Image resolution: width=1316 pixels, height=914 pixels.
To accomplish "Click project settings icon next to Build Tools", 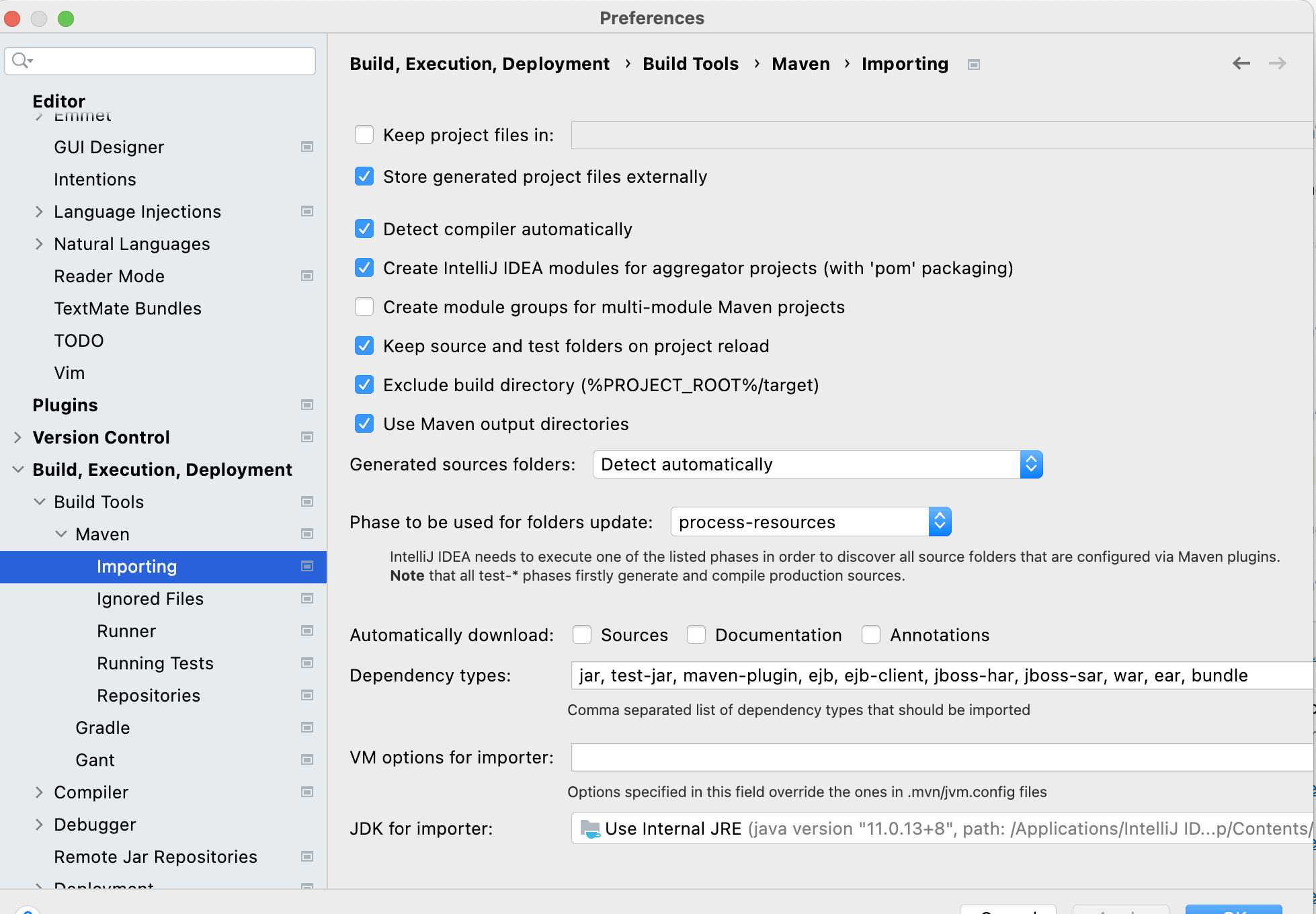I will 307,501.
